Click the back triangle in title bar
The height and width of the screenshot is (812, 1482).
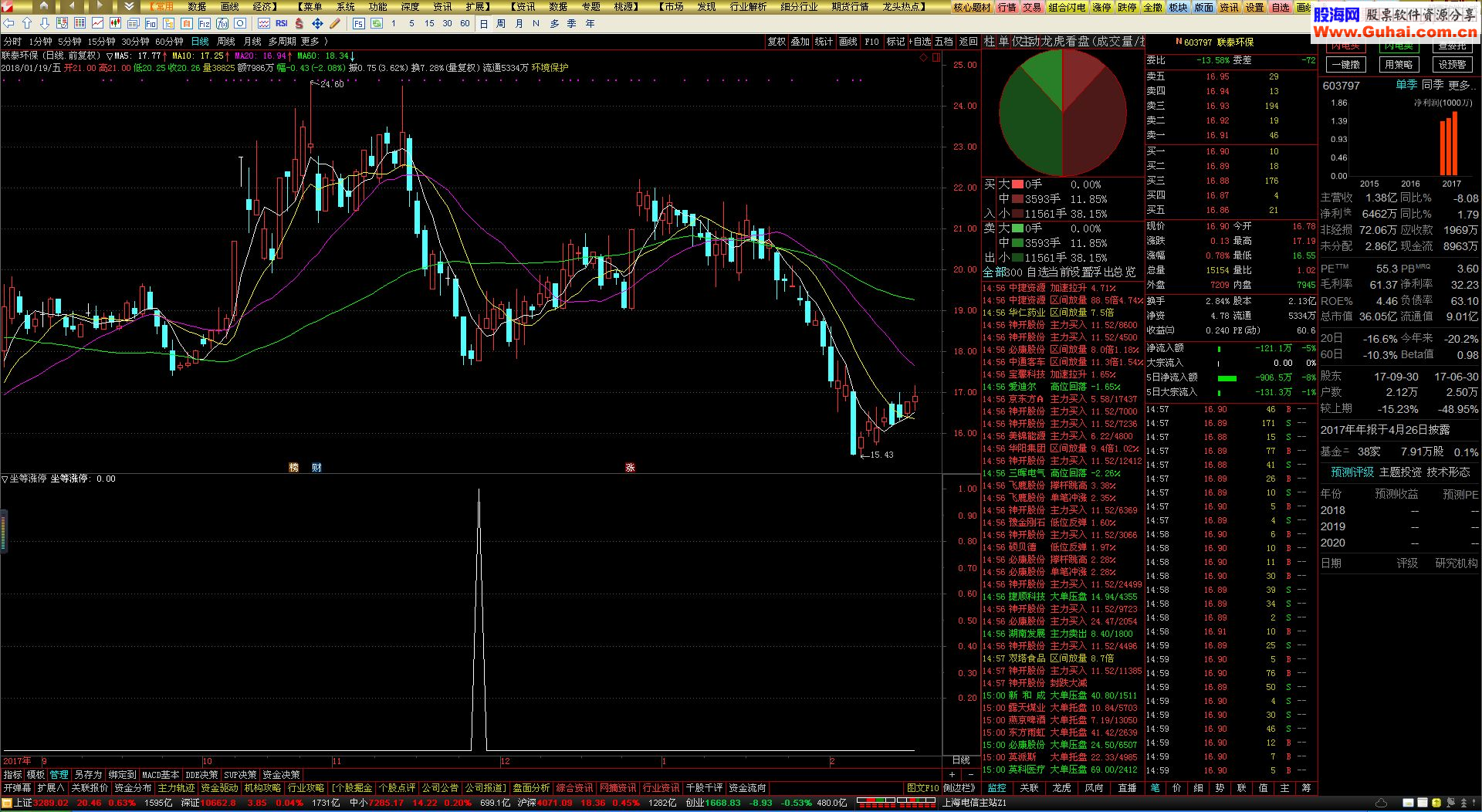(x=72, y=6)
